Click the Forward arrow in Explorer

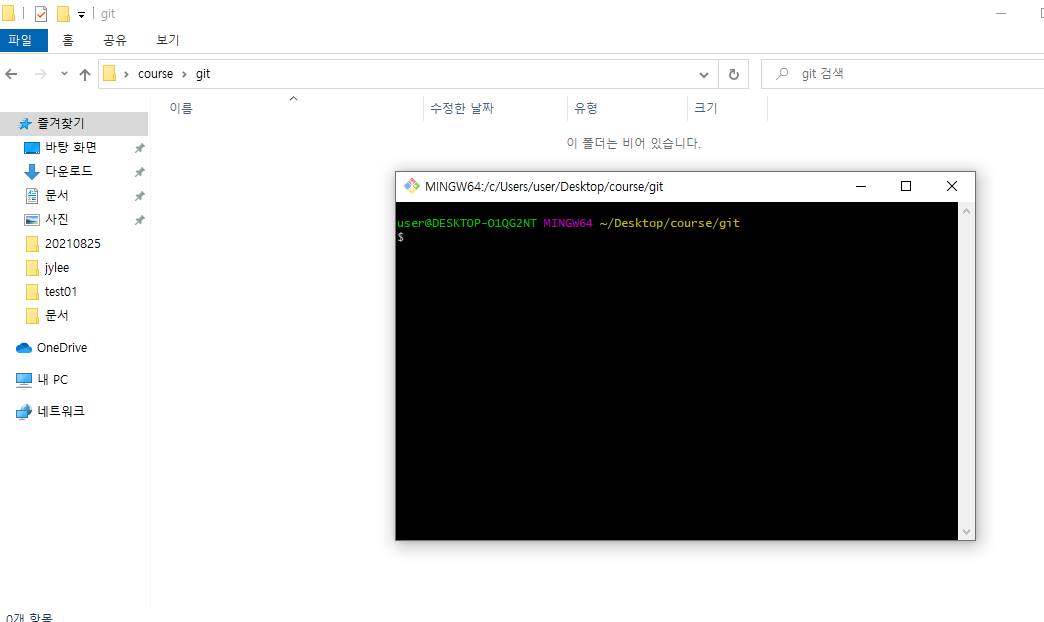pos(41,74)
